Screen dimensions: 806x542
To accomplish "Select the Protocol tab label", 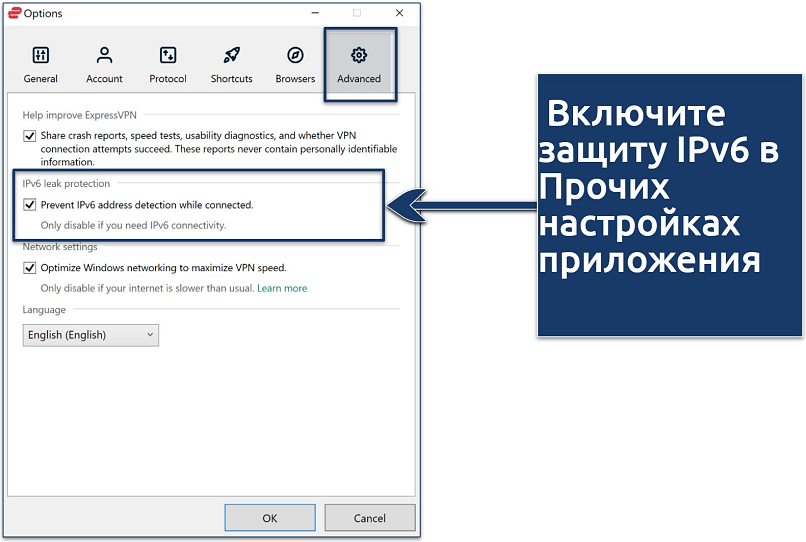I will [168, 79].
